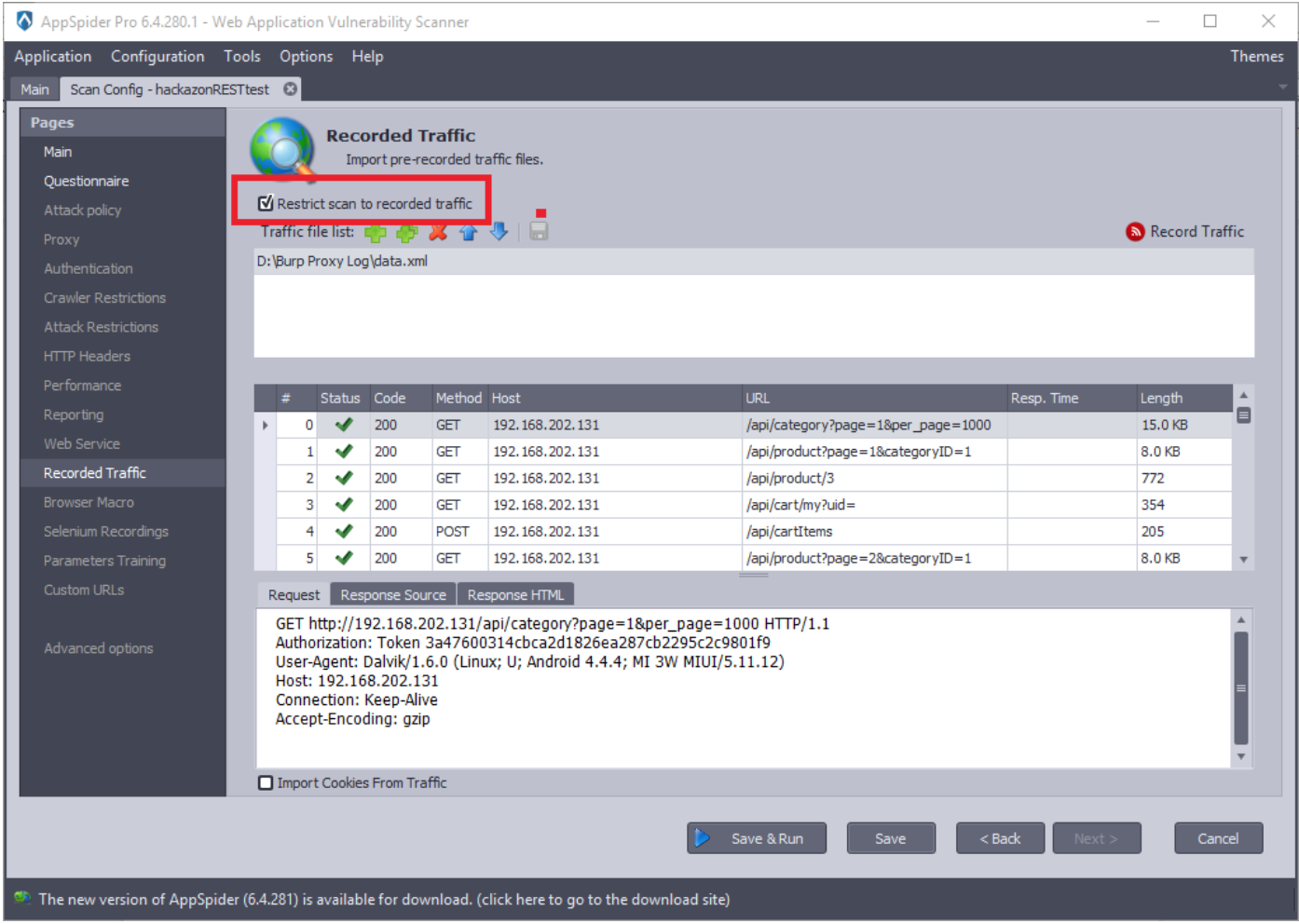This screenshot has height=924, width=1299.
Task: Click the new version download notice
Action: pos(384,899)
